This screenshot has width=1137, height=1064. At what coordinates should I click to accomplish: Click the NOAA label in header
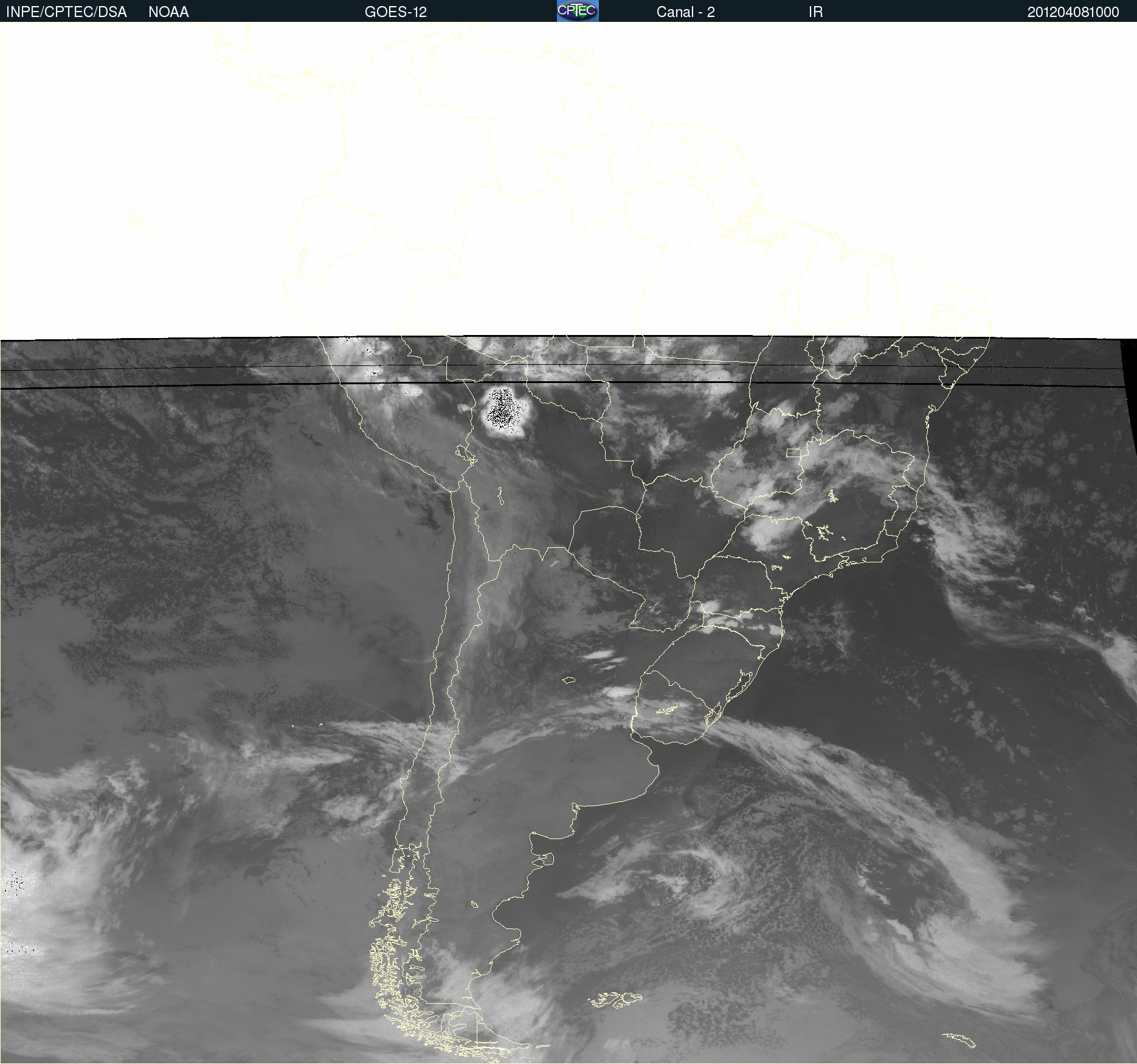[x=168, y=12]
